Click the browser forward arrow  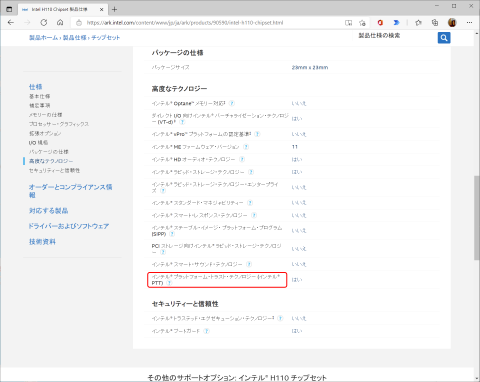27,23
